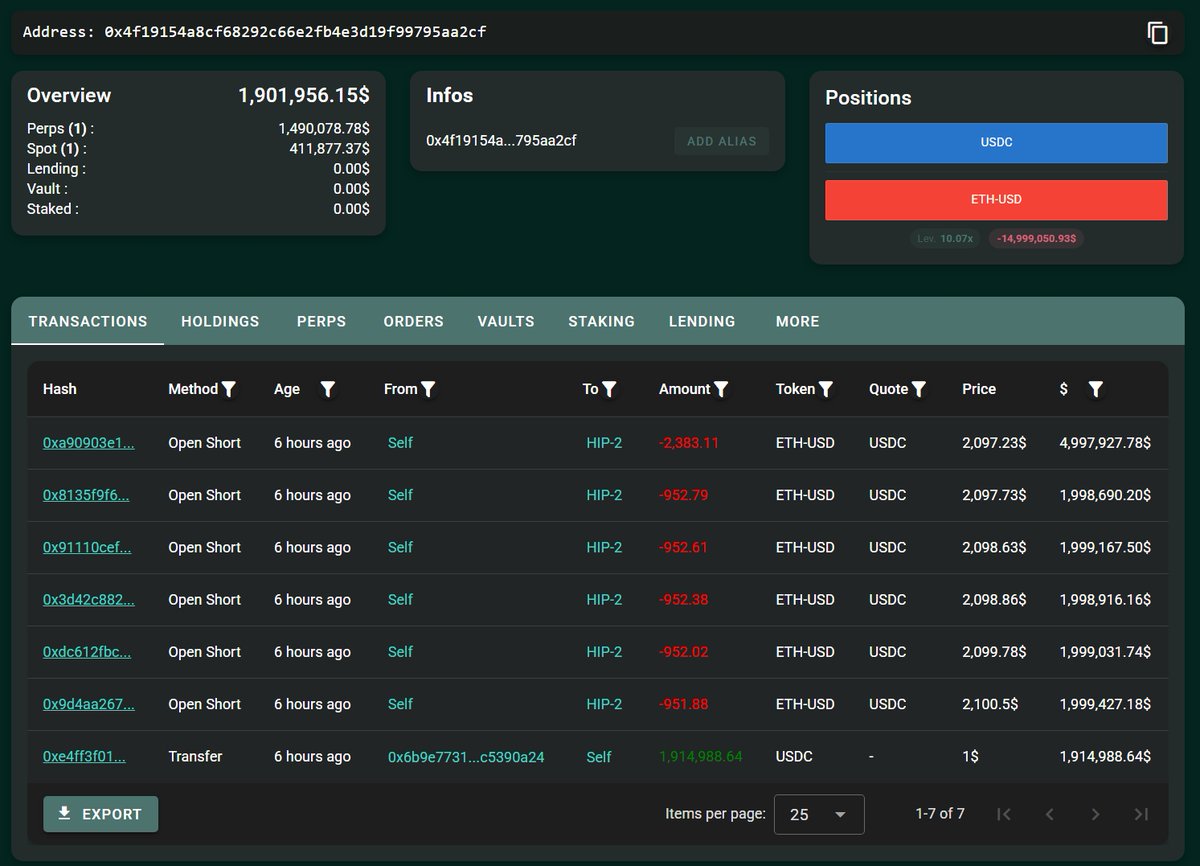The width and height of the screenshot is (1200, 866).
Task: Filter the Quote column
Action: (919, 389)
